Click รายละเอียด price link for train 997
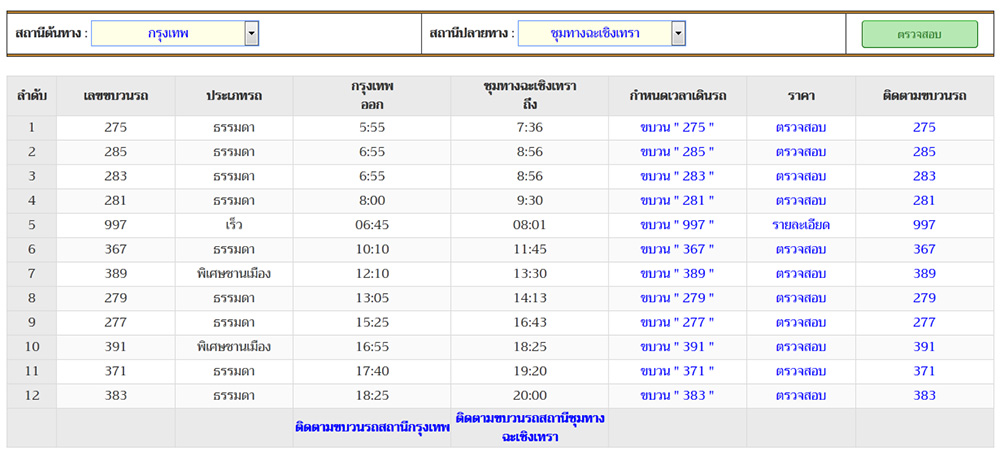1000x455 pixels. [x=801, y=225]
